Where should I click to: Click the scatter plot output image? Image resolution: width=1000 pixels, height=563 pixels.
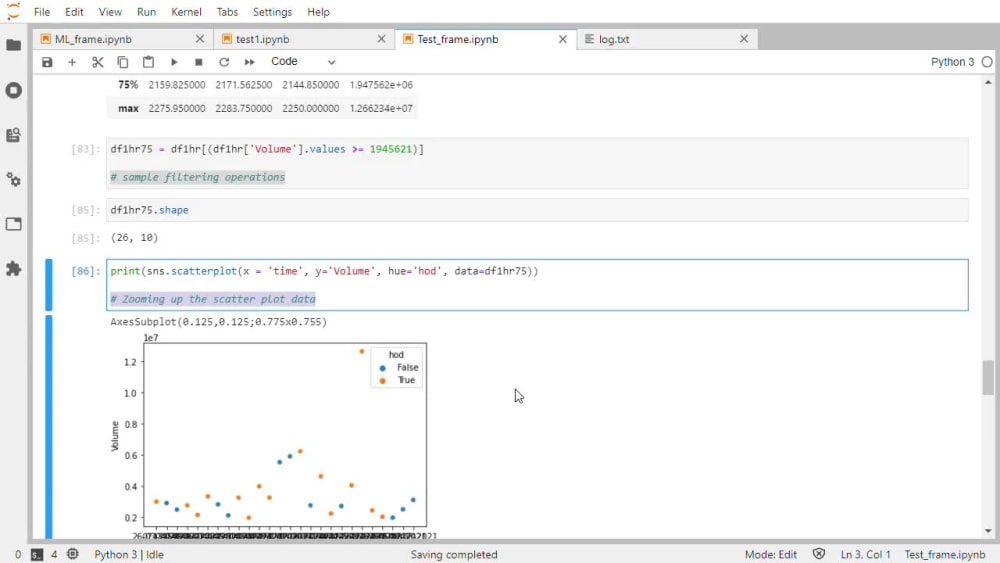(273, 435)
